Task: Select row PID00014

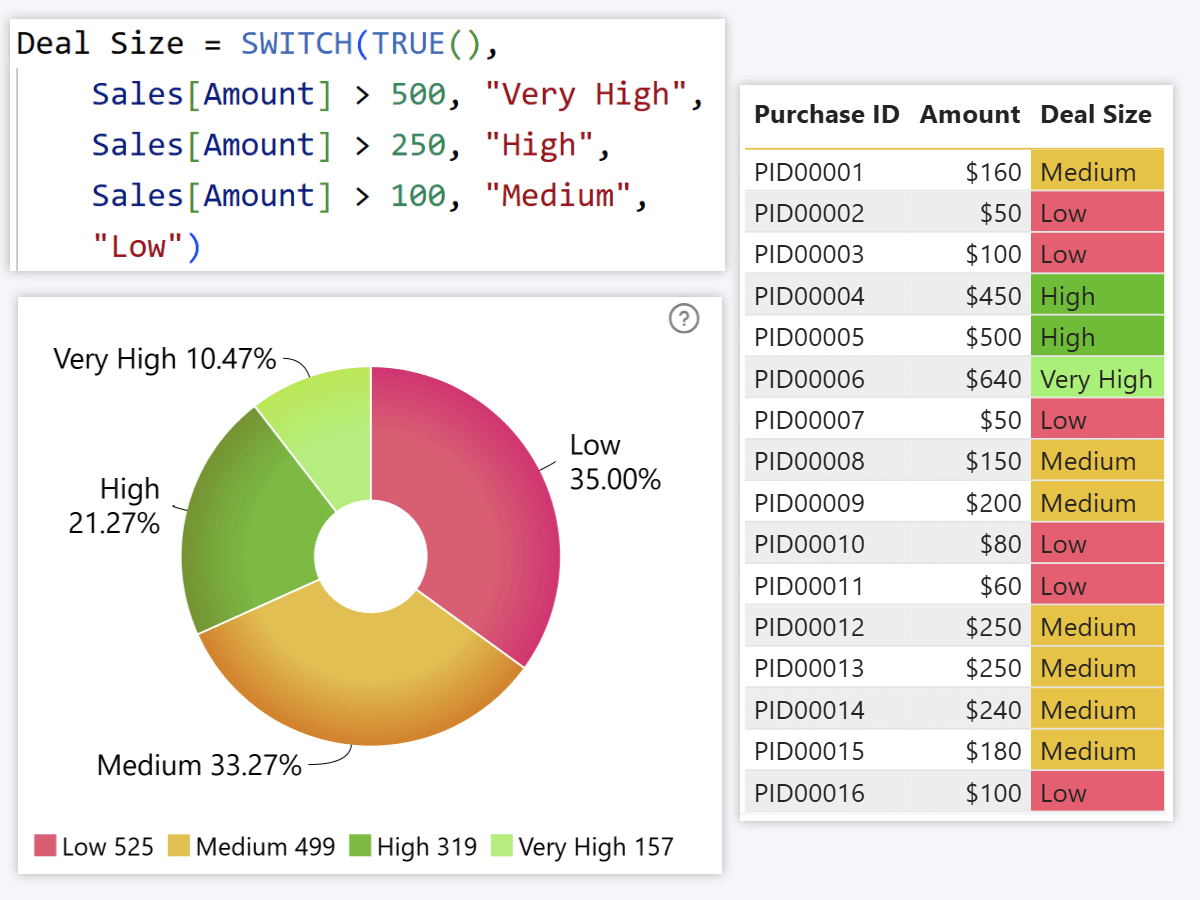Action: tap(955, 710)
